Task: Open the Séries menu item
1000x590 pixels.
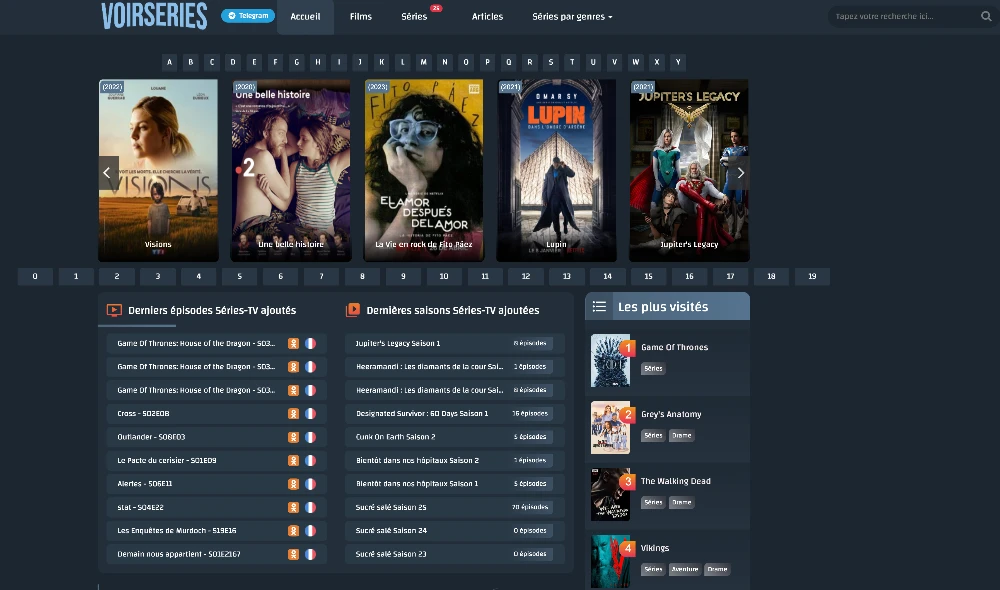Action: (x=414, y=17)
